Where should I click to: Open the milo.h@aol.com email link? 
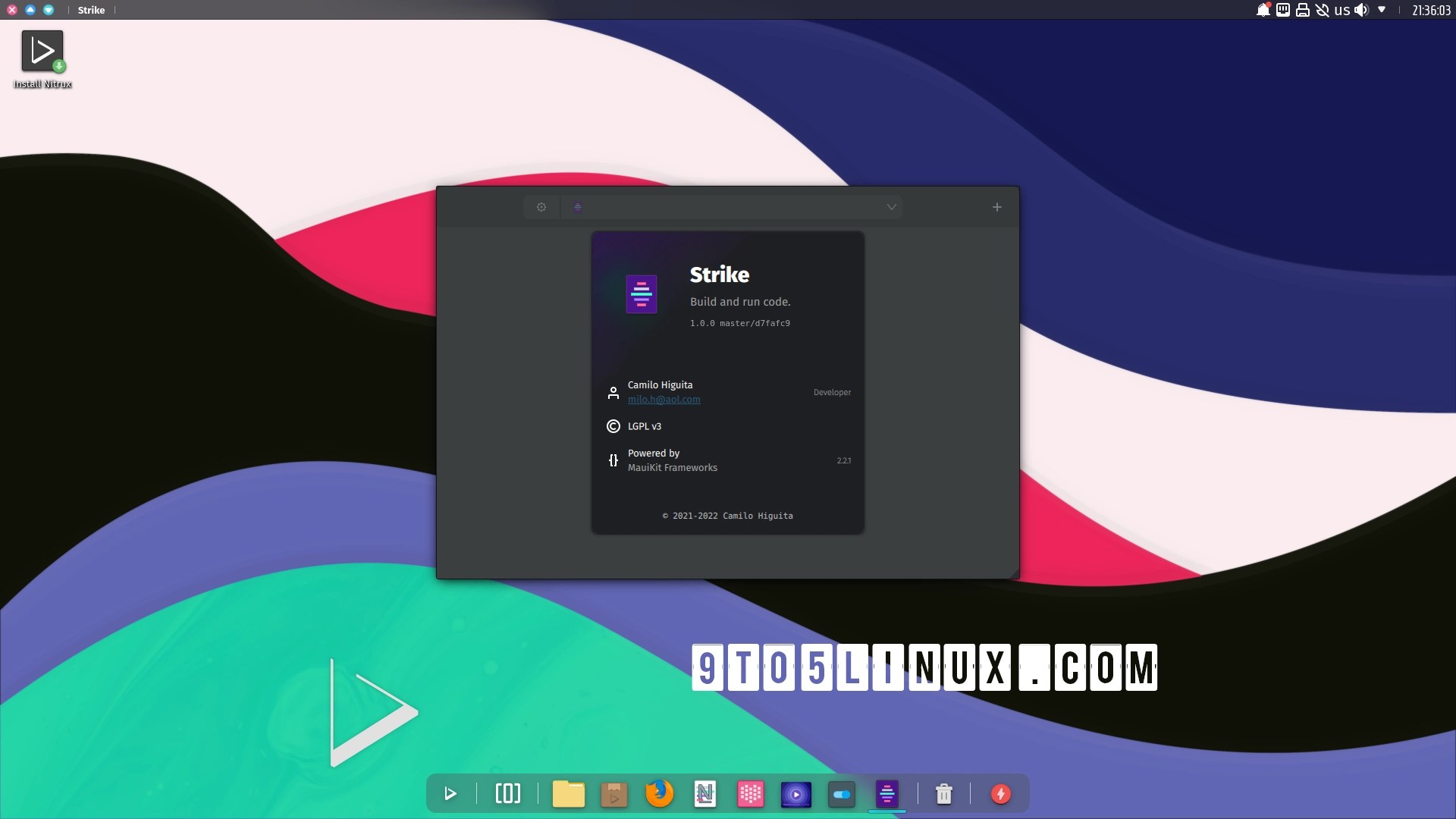coord(664,400)
